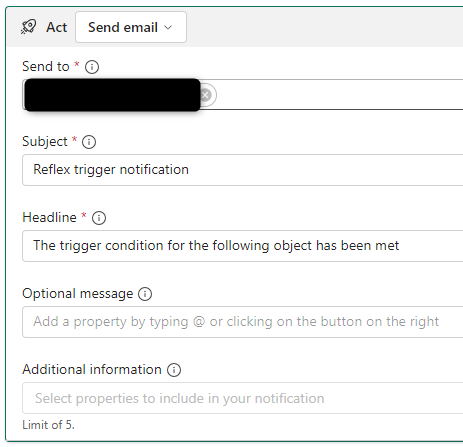
Task: Open the Additional information properties selector
Action: (243, 398)
